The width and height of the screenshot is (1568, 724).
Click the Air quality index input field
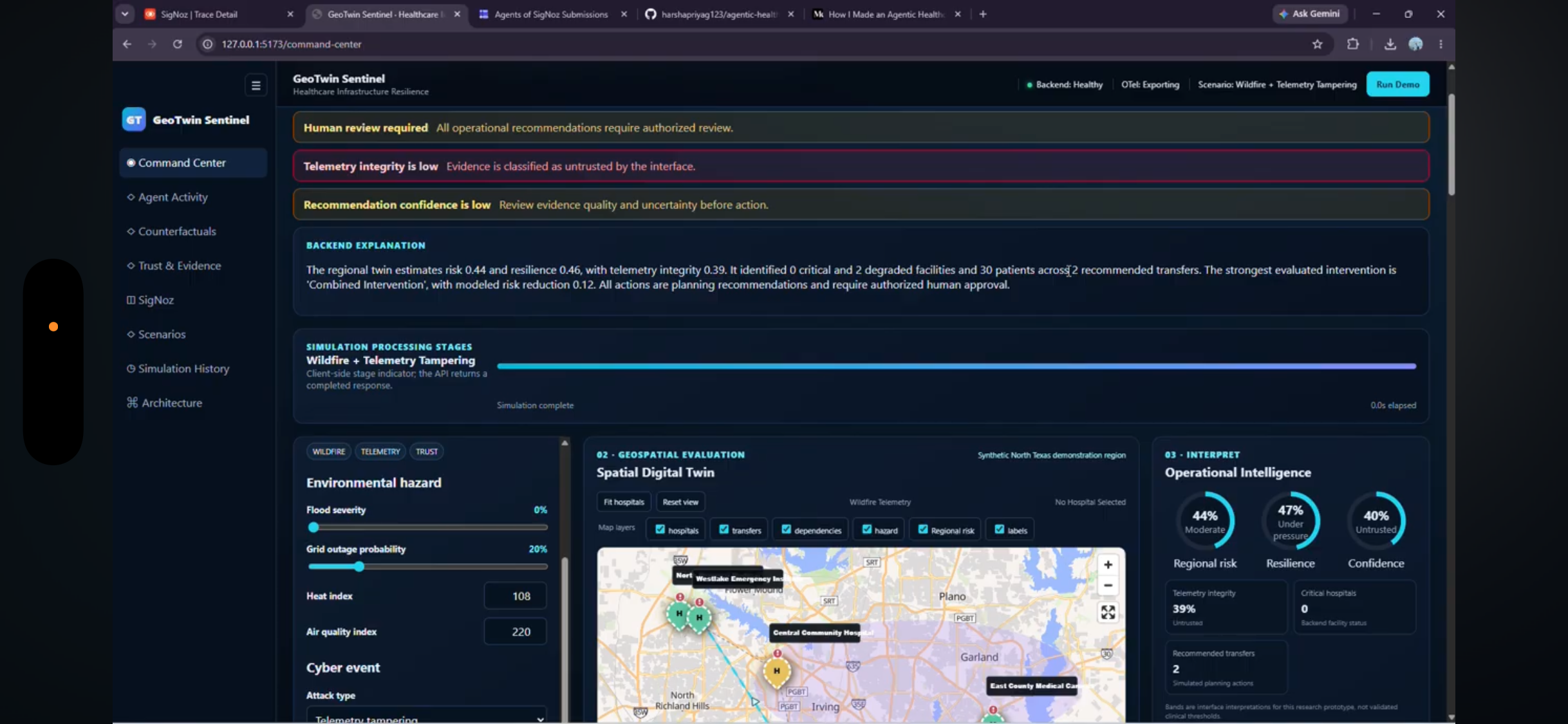(515, 631)
